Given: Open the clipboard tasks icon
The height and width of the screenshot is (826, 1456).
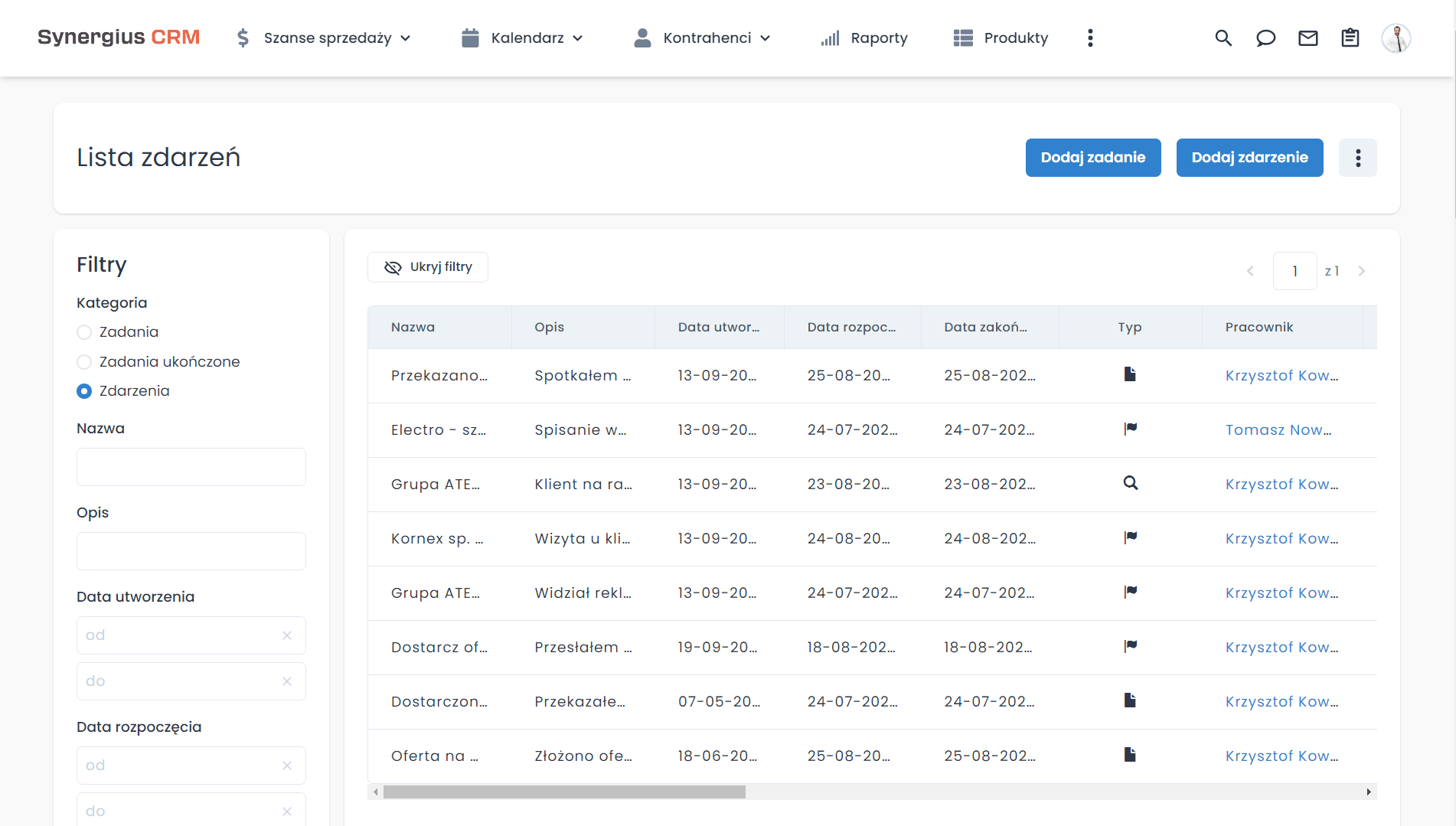Looking at the screenshot, I should (x=1350, y=38).
